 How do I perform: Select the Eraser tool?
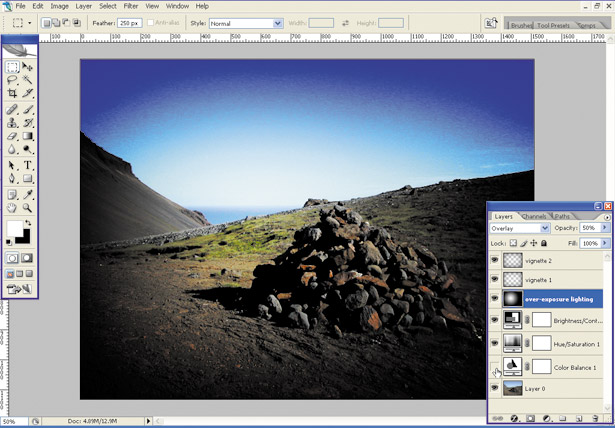(12, 136)
